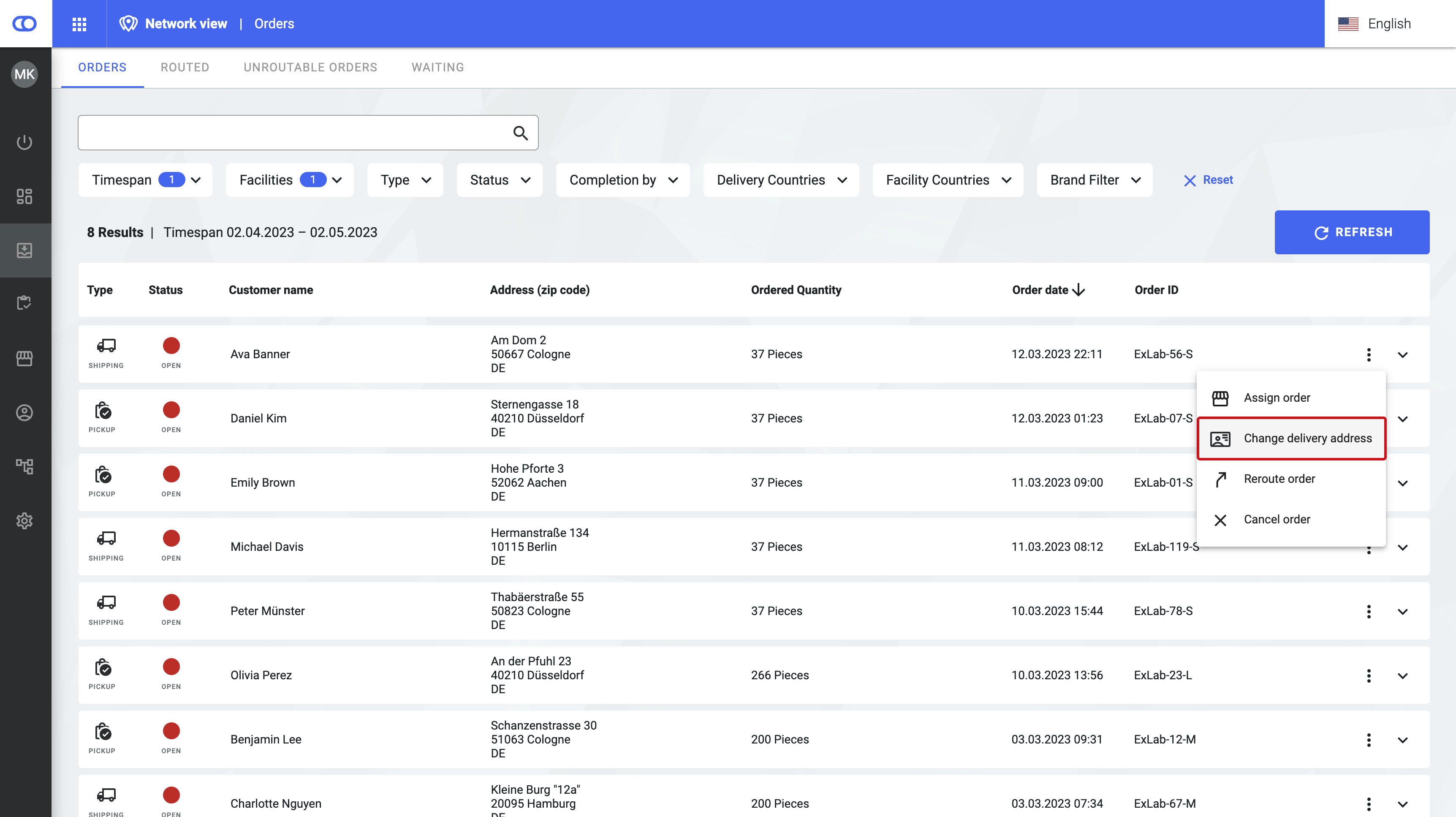Expand Olivia Perez order row chevron
The width and height of the screenshot is (1456, 817).
click(1402, 675)
